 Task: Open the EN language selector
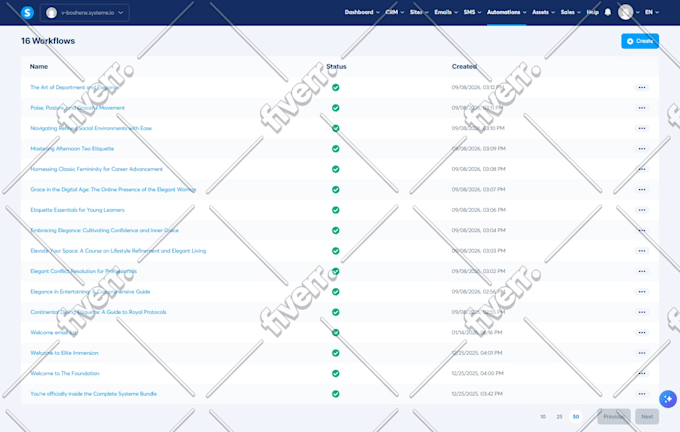pos(652,12)
